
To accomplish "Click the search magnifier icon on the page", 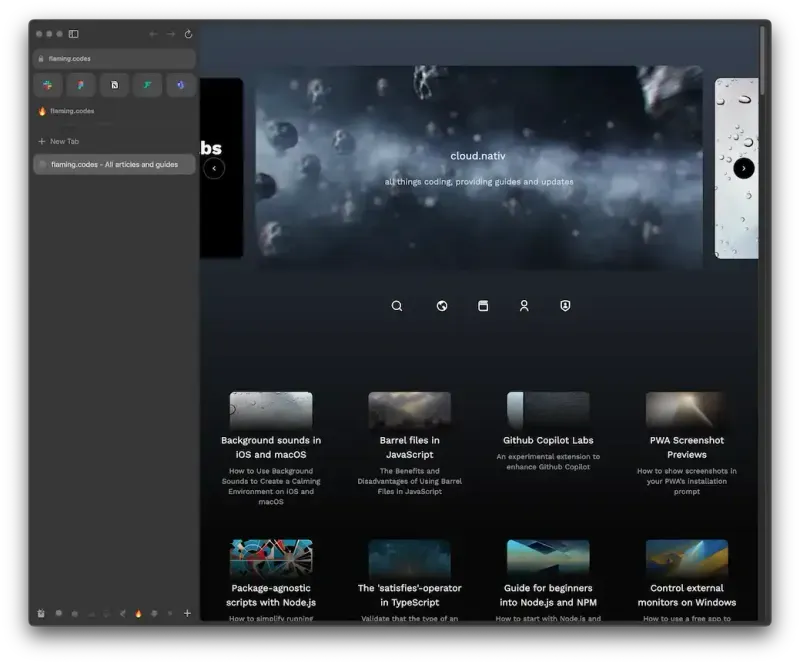I will pyautogui.click(x=397, y=306).
